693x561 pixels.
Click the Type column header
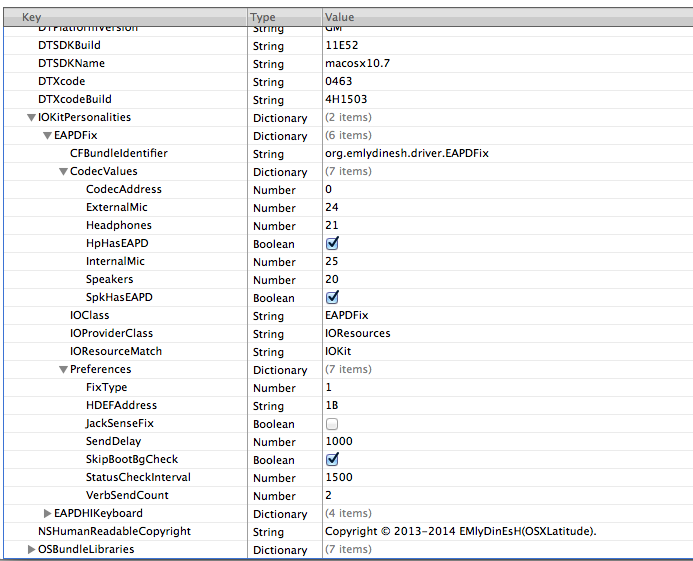click(x=284, y=17)
